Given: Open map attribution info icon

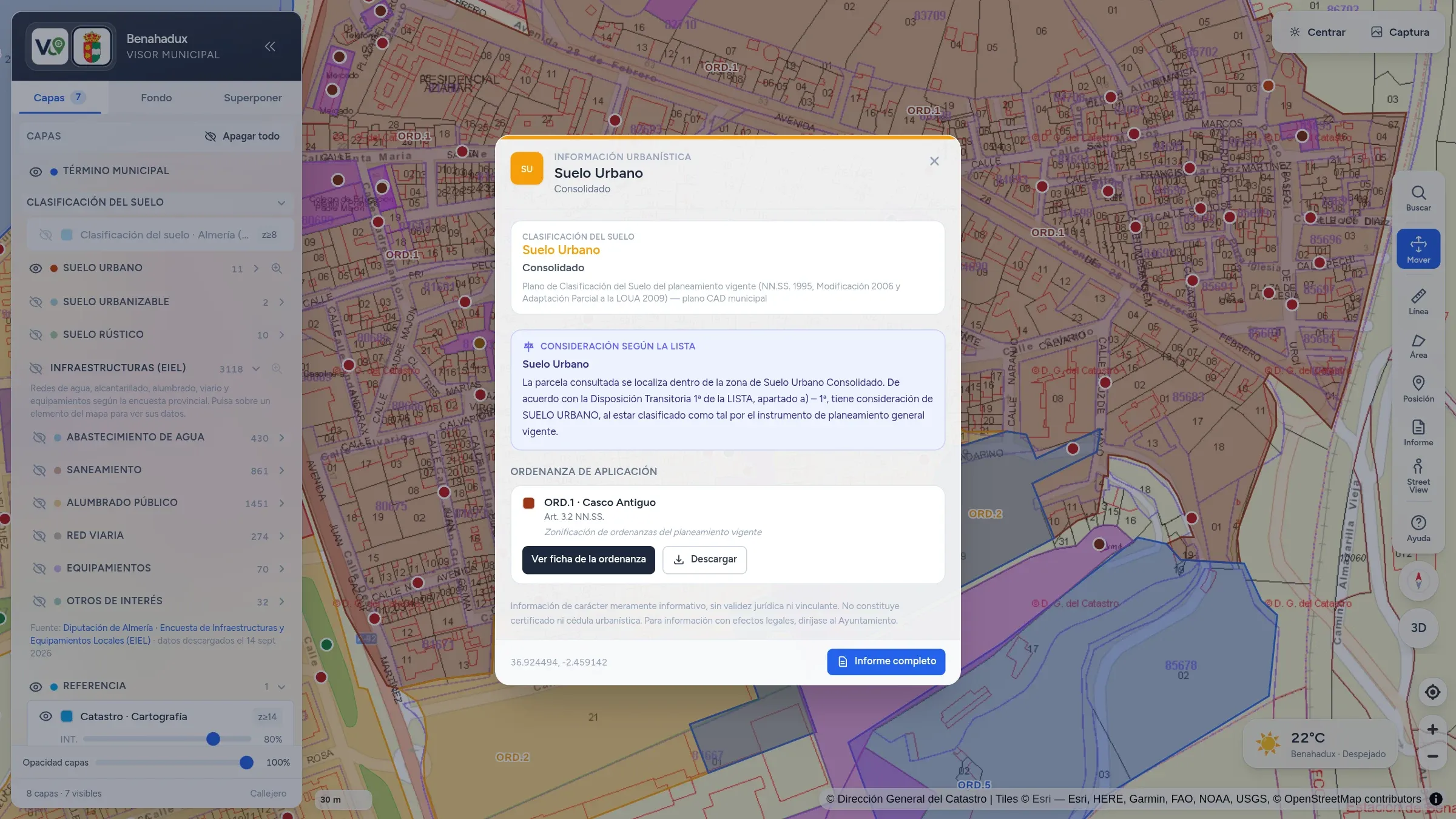Looking at the screenshot, I should click(1436, 799).
